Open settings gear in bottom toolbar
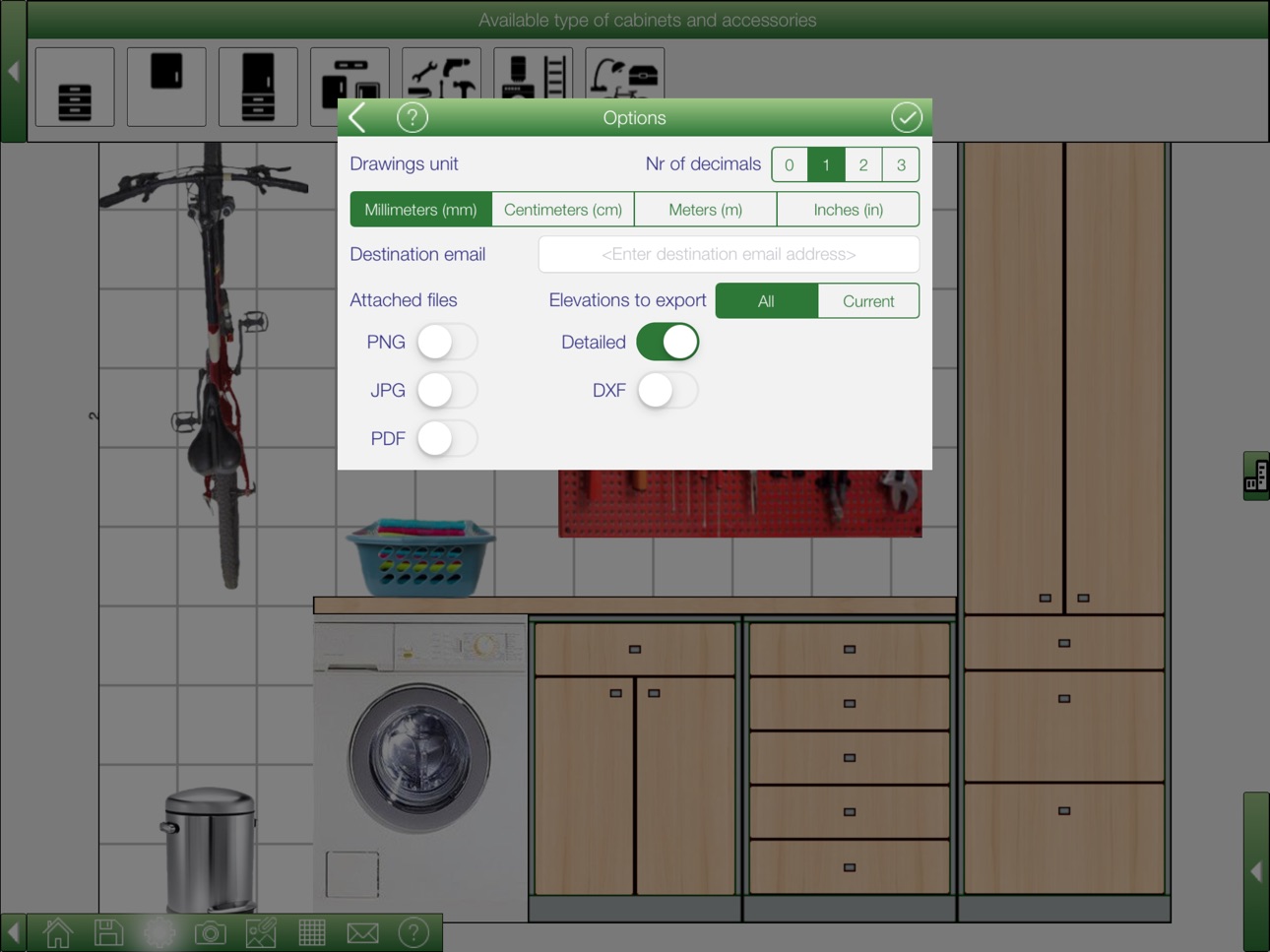This screenshot has height=952, width=1270. point(159,932)
